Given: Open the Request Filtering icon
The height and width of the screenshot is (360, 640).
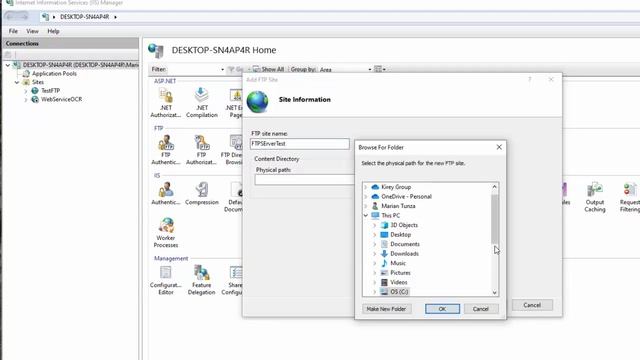Looking at the screenshot, I should tap(629, 197).
